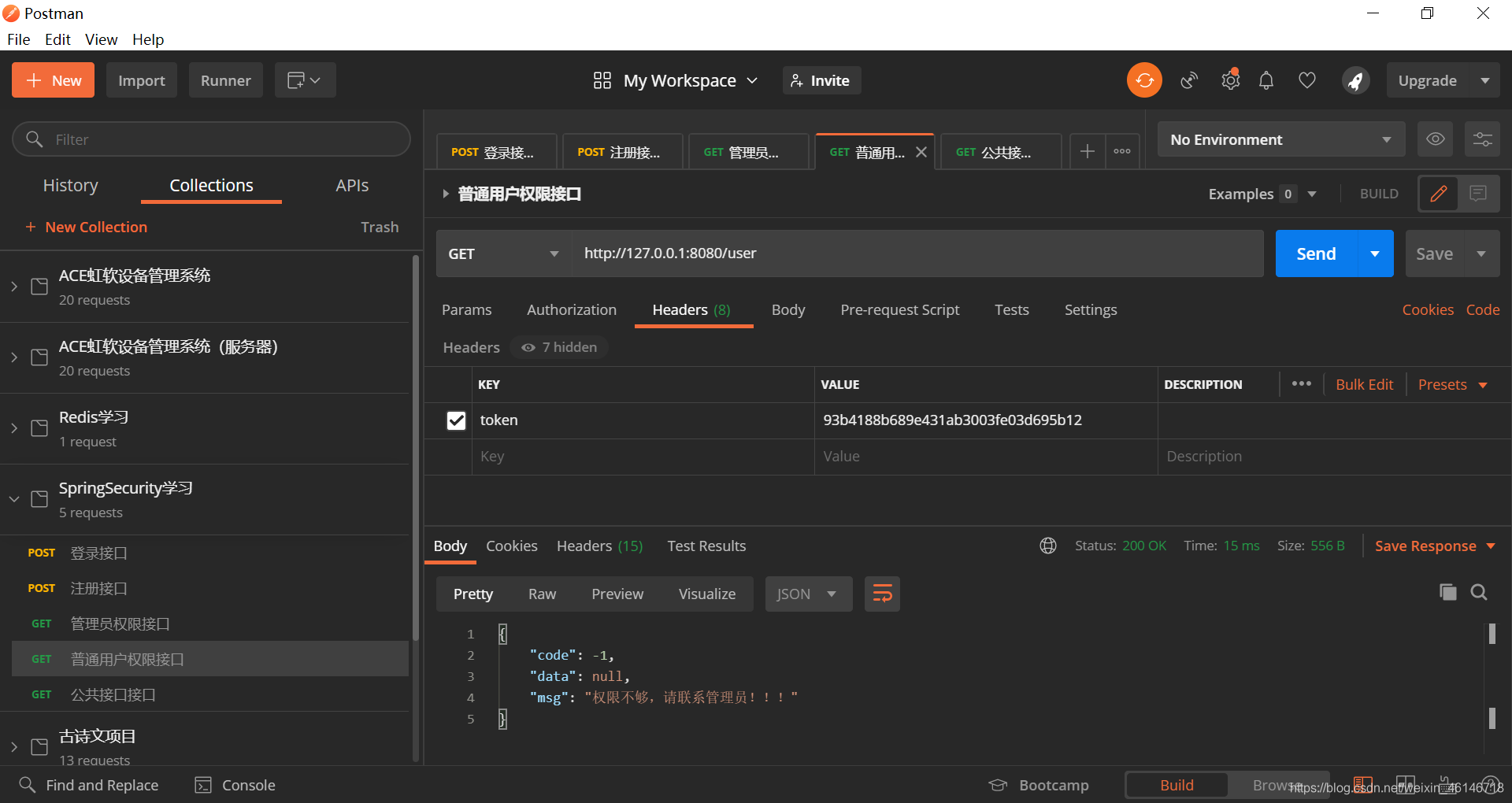Open the satellite capture requests icon
This screenshot has height=803, width=1512.
(1189, 80)
